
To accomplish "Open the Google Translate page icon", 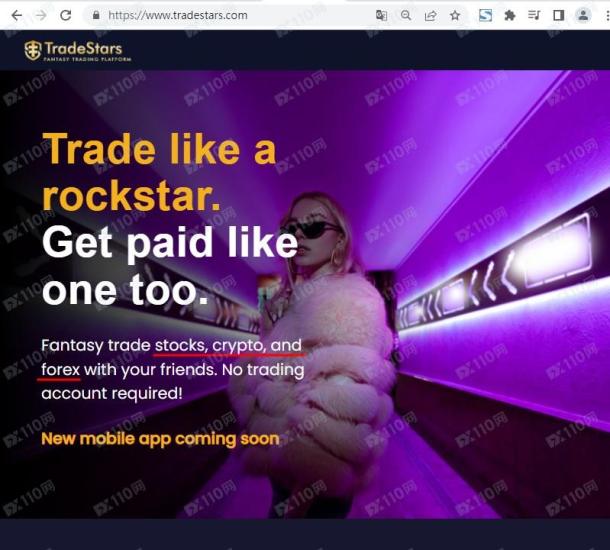I will (381, 16).
